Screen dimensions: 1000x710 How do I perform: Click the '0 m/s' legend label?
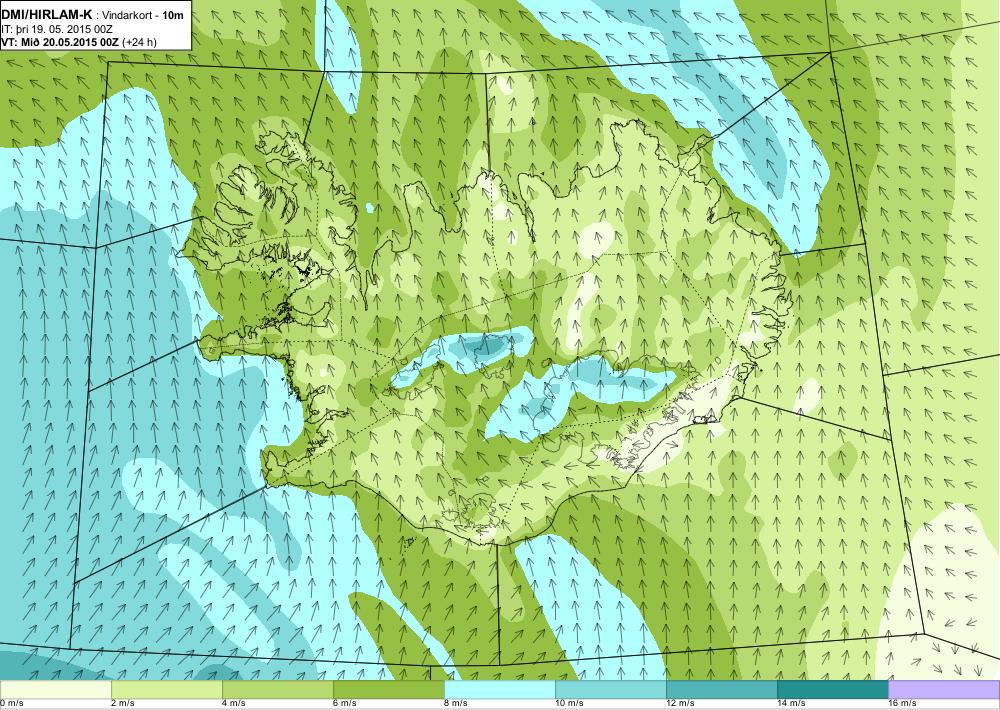click(x=12, y=704)
